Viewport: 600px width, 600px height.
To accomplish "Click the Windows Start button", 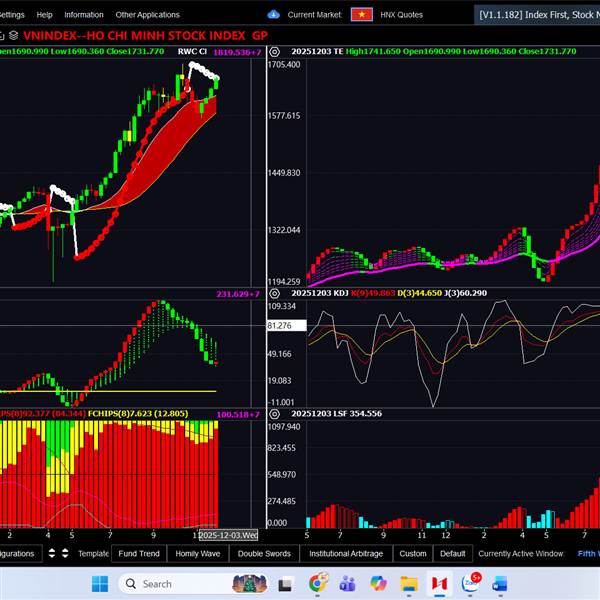I will (x=100, y=583).
